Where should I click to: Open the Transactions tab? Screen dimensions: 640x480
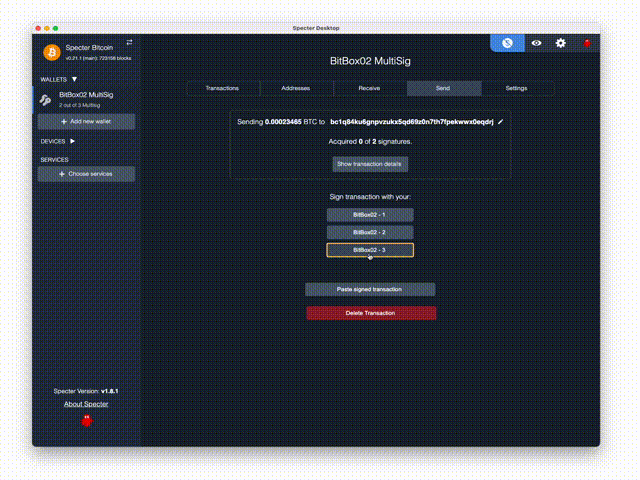222,88
